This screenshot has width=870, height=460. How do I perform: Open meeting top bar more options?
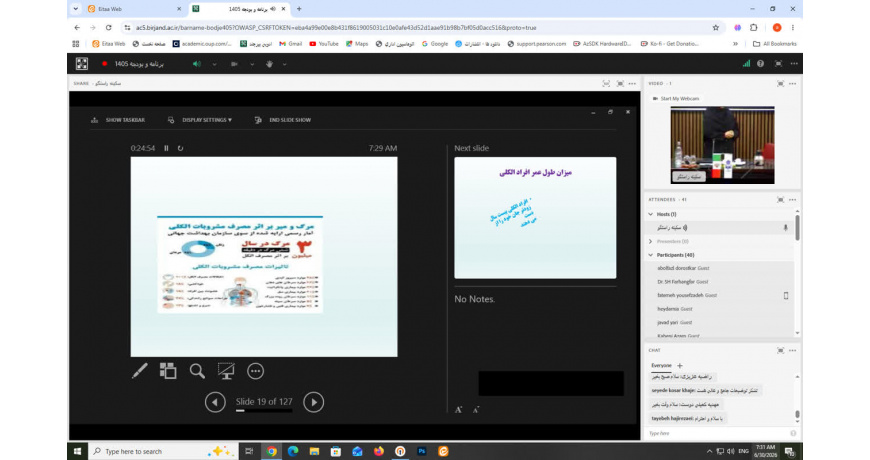(x=794, y=64)
